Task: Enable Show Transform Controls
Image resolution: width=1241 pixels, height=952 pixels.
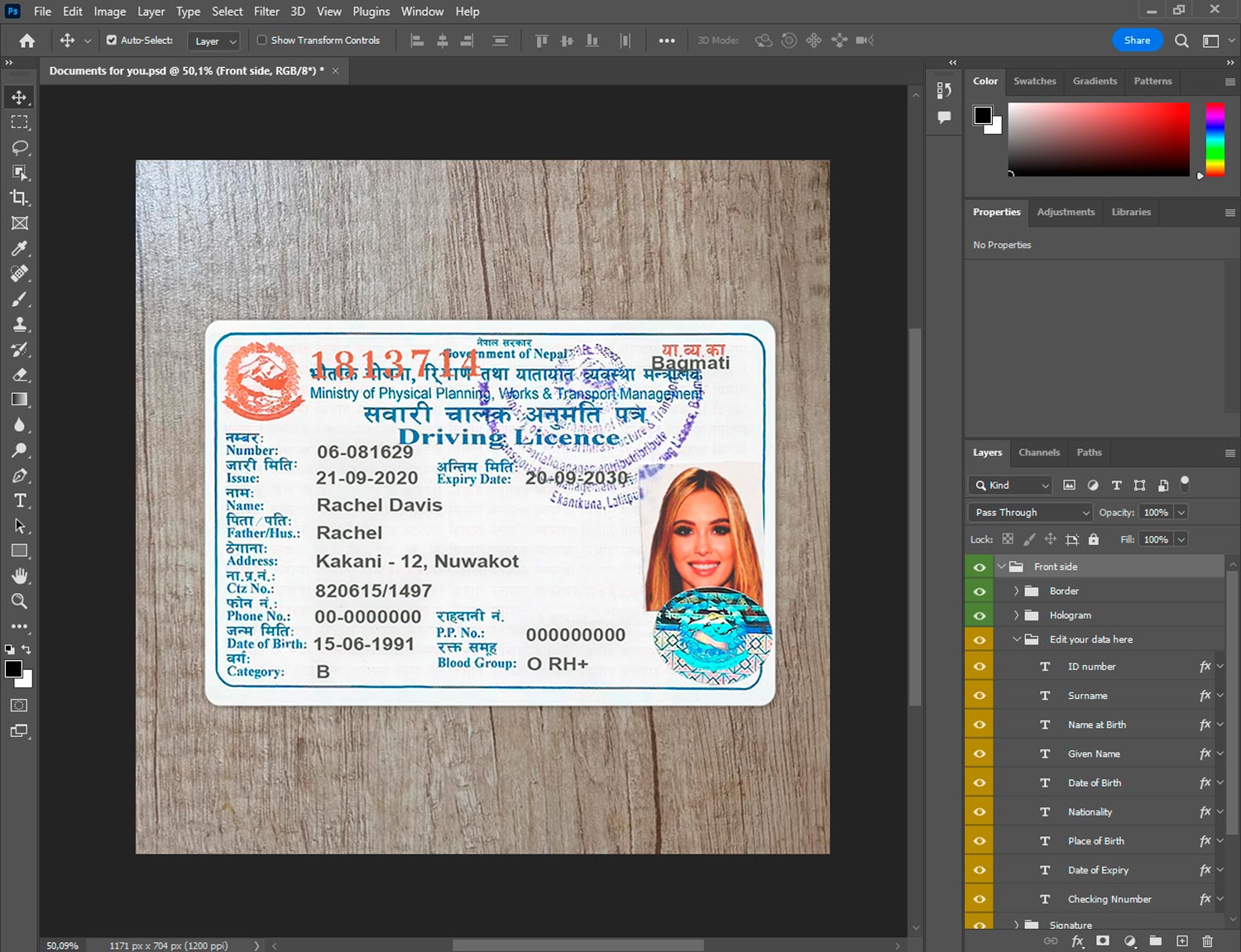Action: click(261, 40)
